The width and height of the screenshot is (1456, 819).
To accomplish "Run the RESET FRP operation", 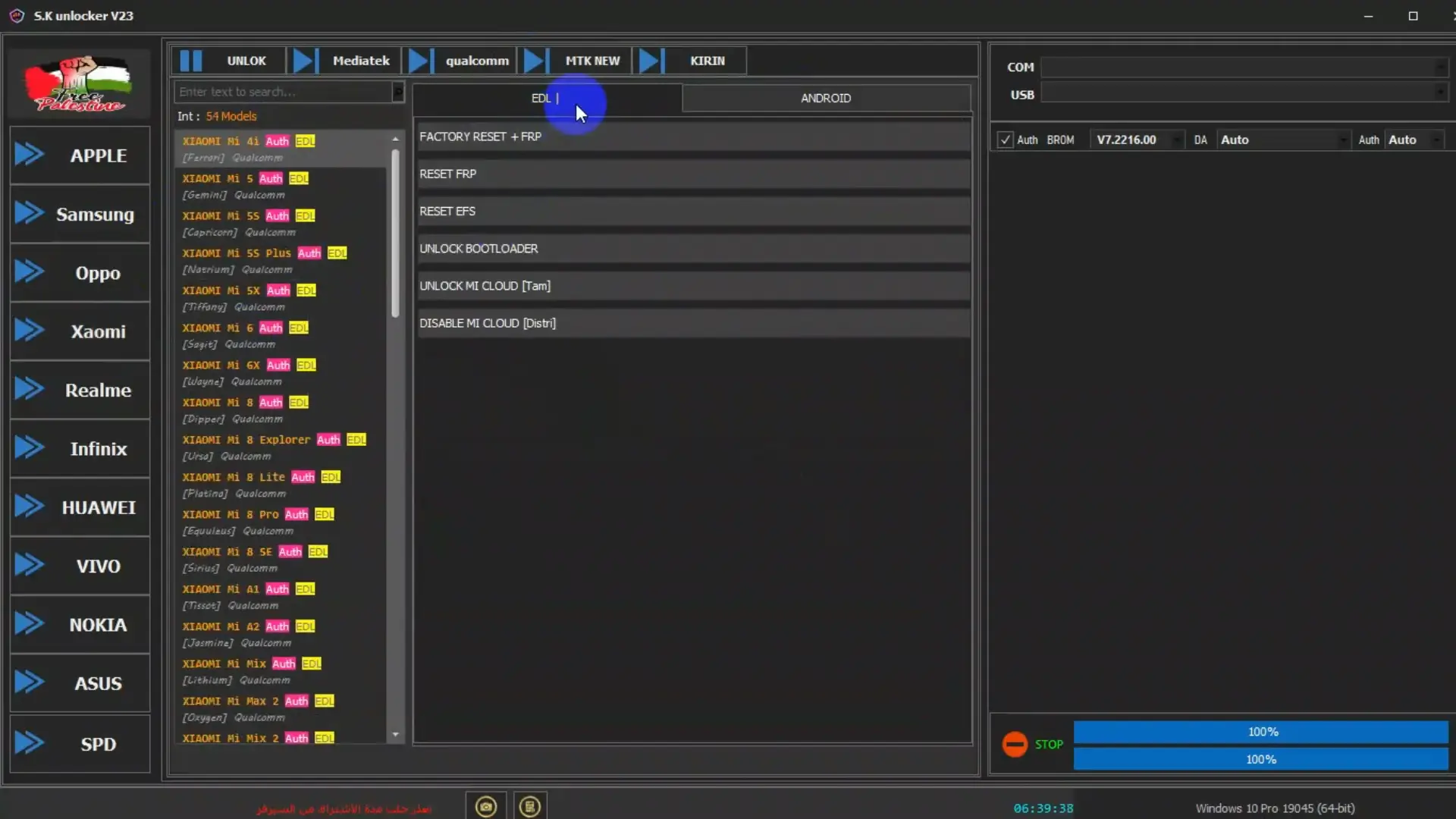I will point(693,174).
